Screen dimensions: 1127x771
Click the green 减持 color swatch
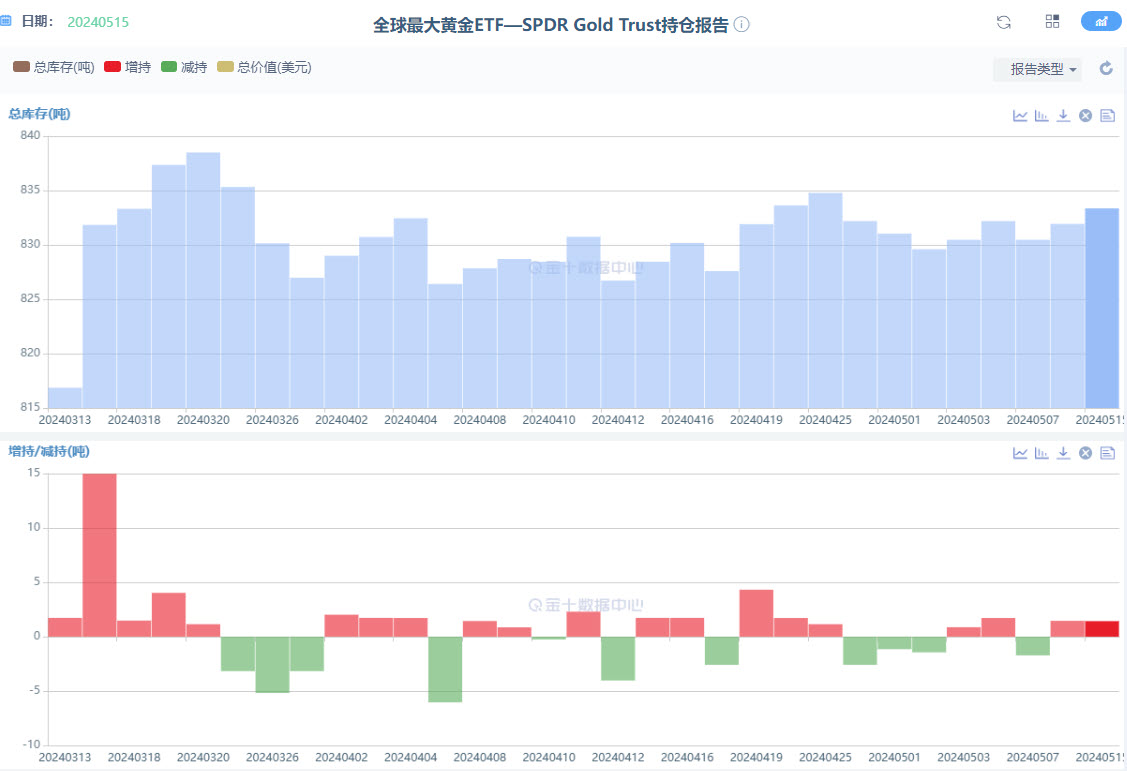pos(169,67)
